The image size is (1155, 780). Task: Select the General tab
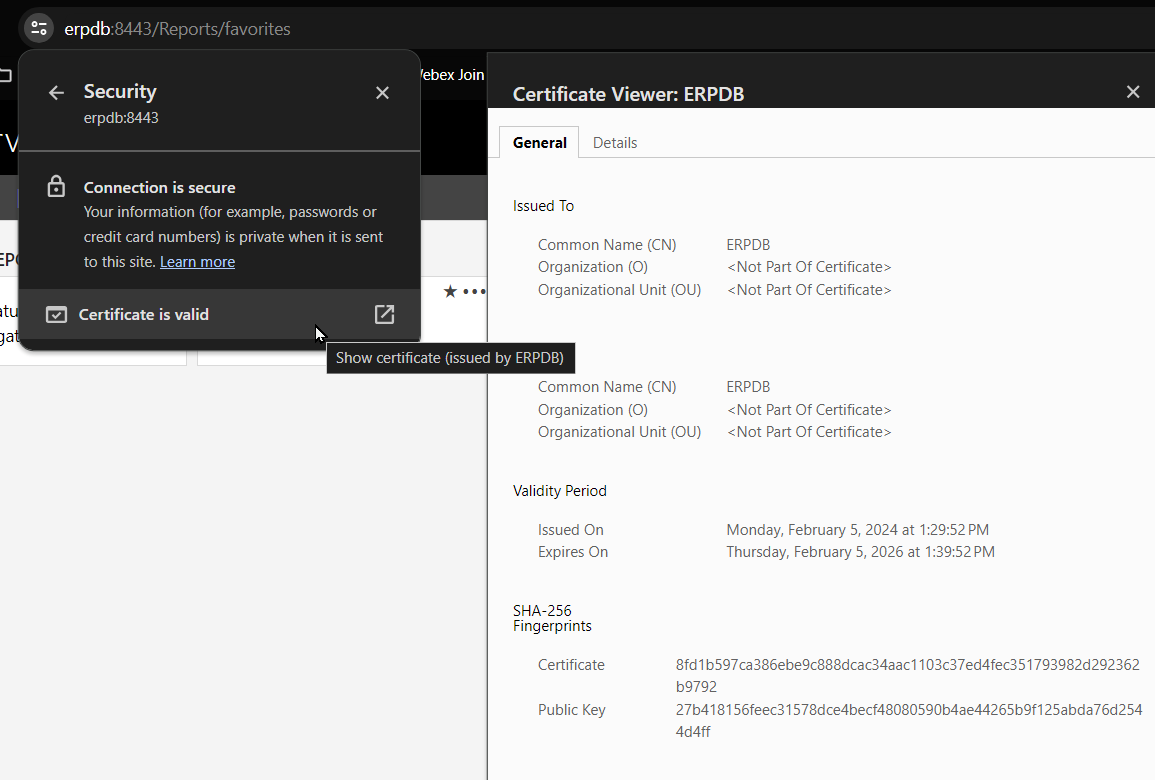[x=539, y=143]
